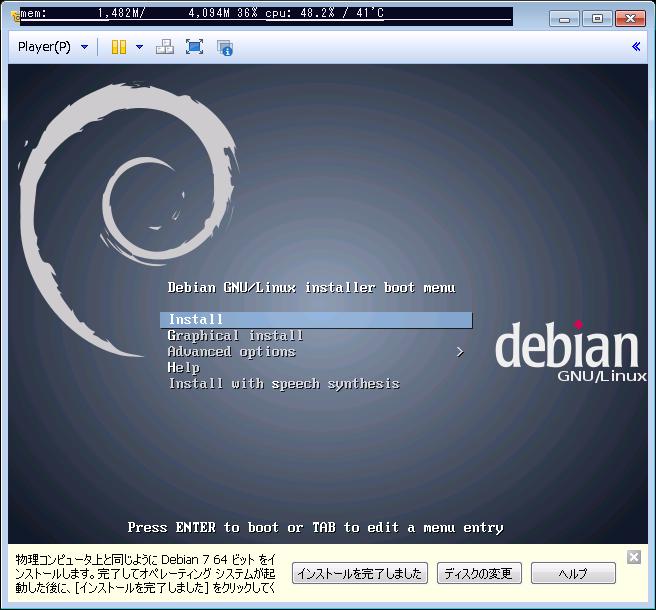Select Graphical install menu entry
This screenshot has height=610, width=656.
(x=235, y=336)
